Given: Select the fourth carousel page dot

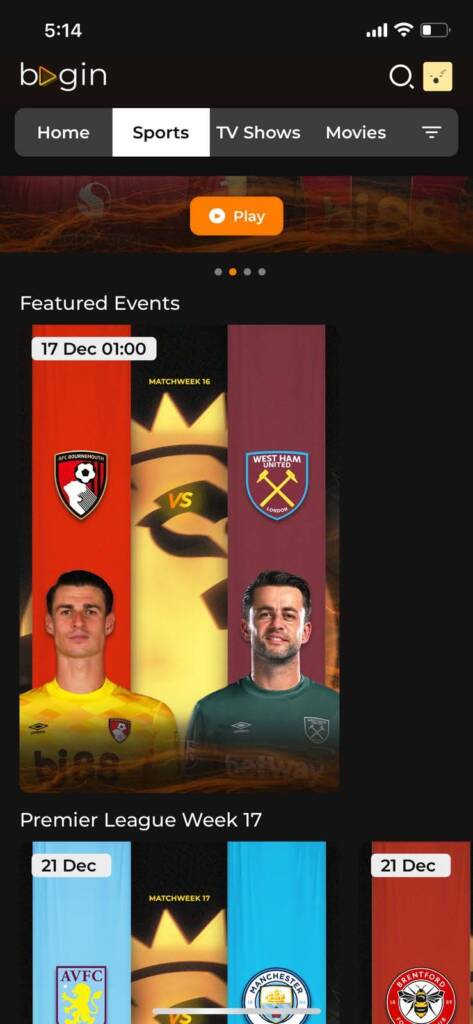Looking at the screenshot, I should 262,272.
